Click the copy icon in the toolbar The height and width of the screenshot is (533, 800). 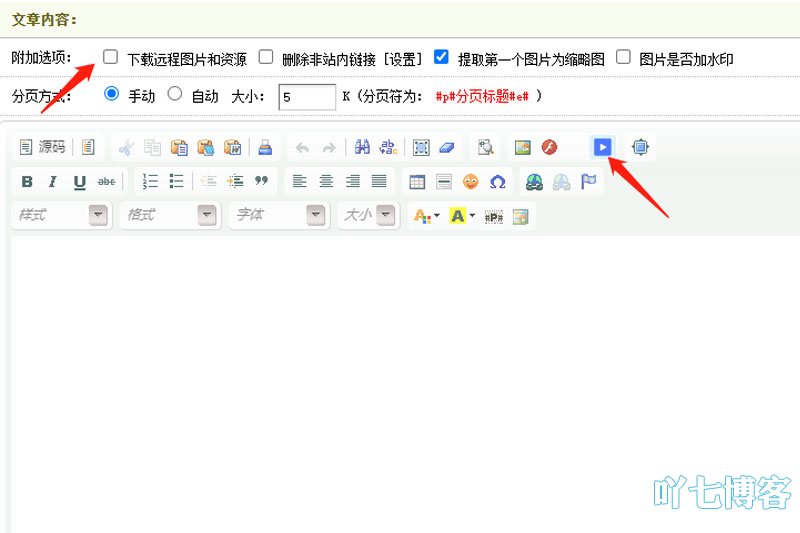153,148
